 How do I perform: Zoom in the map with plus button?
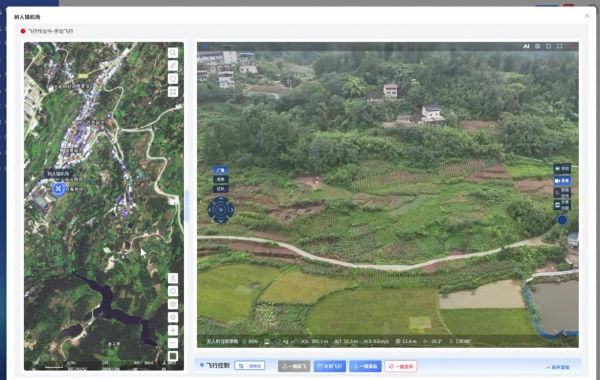coord(173,330)
